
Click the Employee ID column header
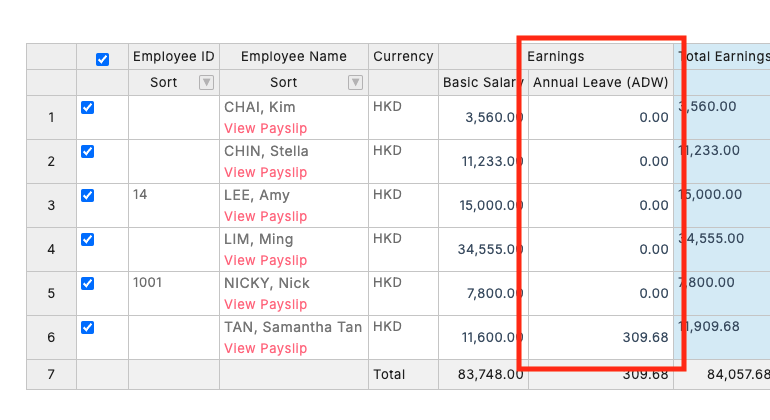tap(174, 56)
